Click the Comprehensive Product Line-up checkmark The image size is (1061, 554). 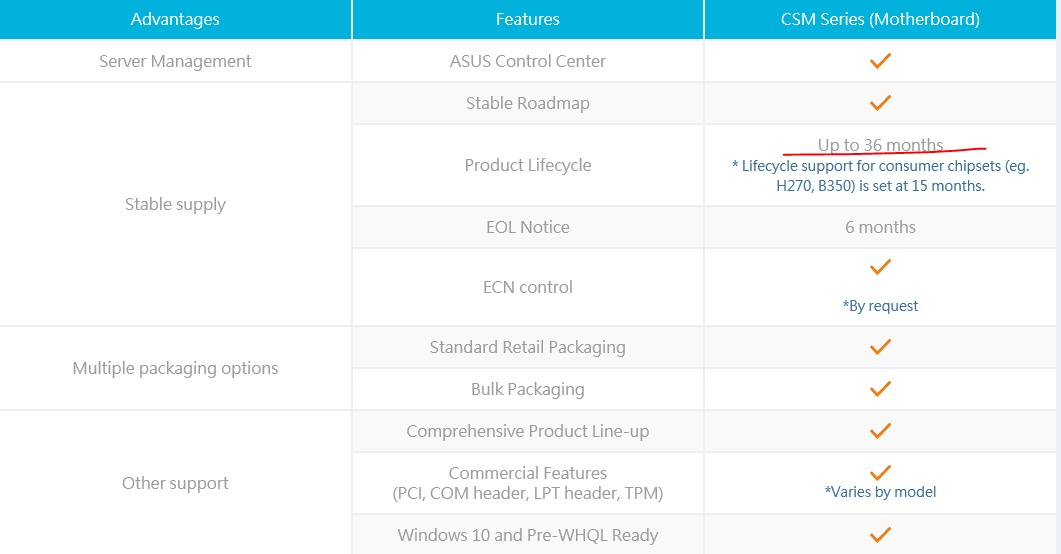880,431
